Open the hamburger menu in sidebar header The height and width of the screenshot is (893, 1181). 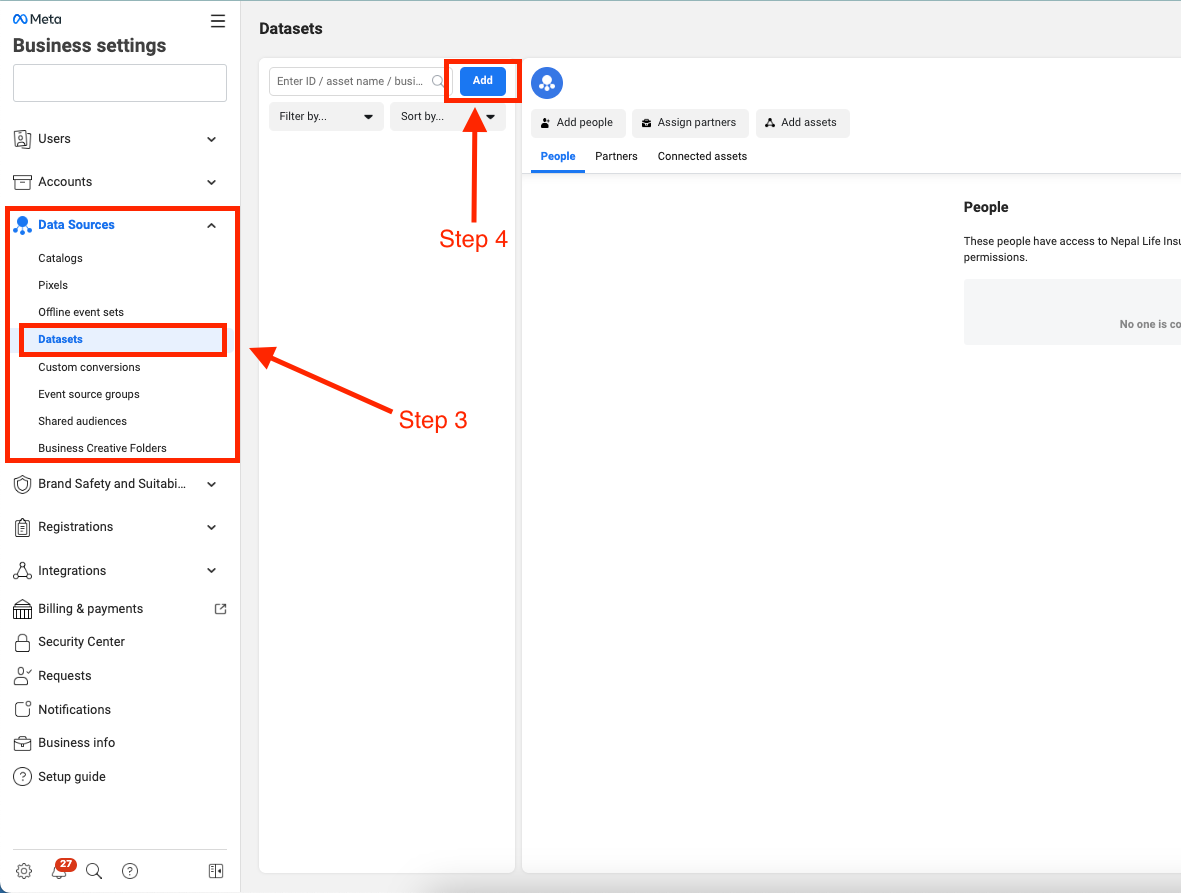point(217,20)
